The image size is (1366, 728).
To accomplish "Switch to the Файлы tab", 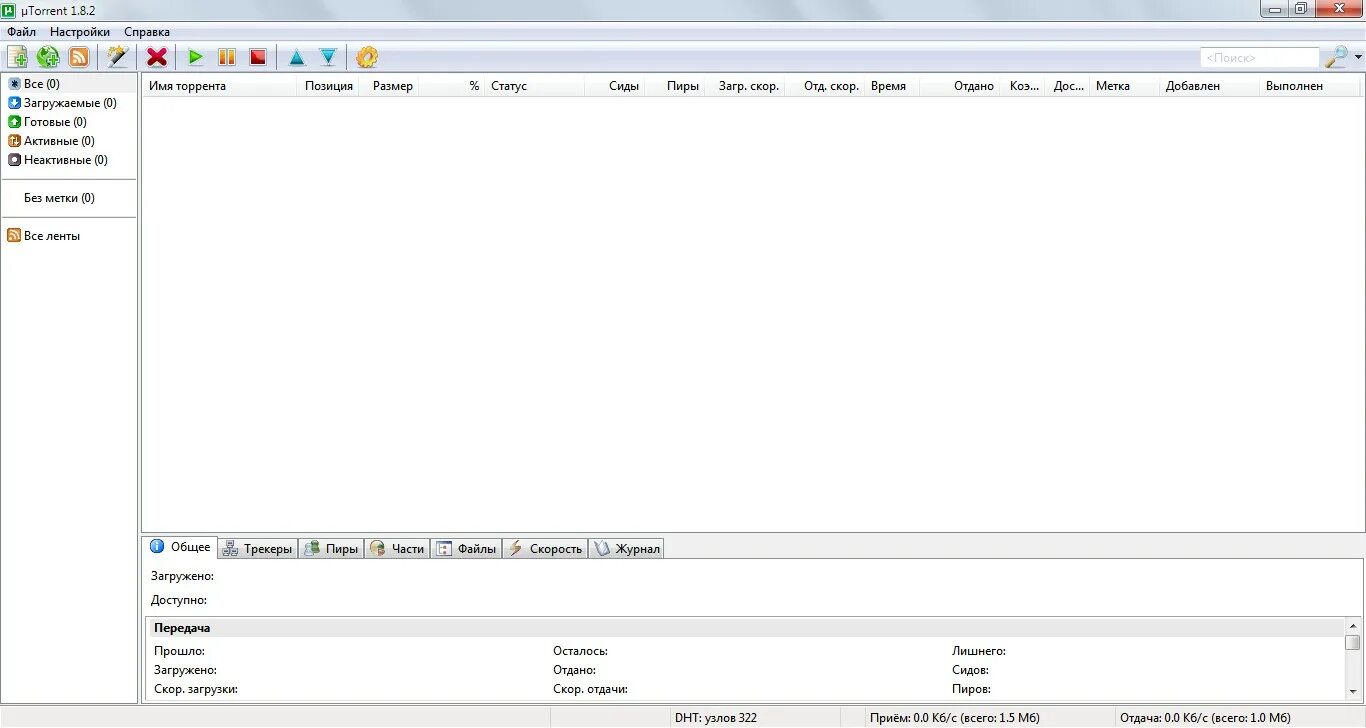I will 466,549.
